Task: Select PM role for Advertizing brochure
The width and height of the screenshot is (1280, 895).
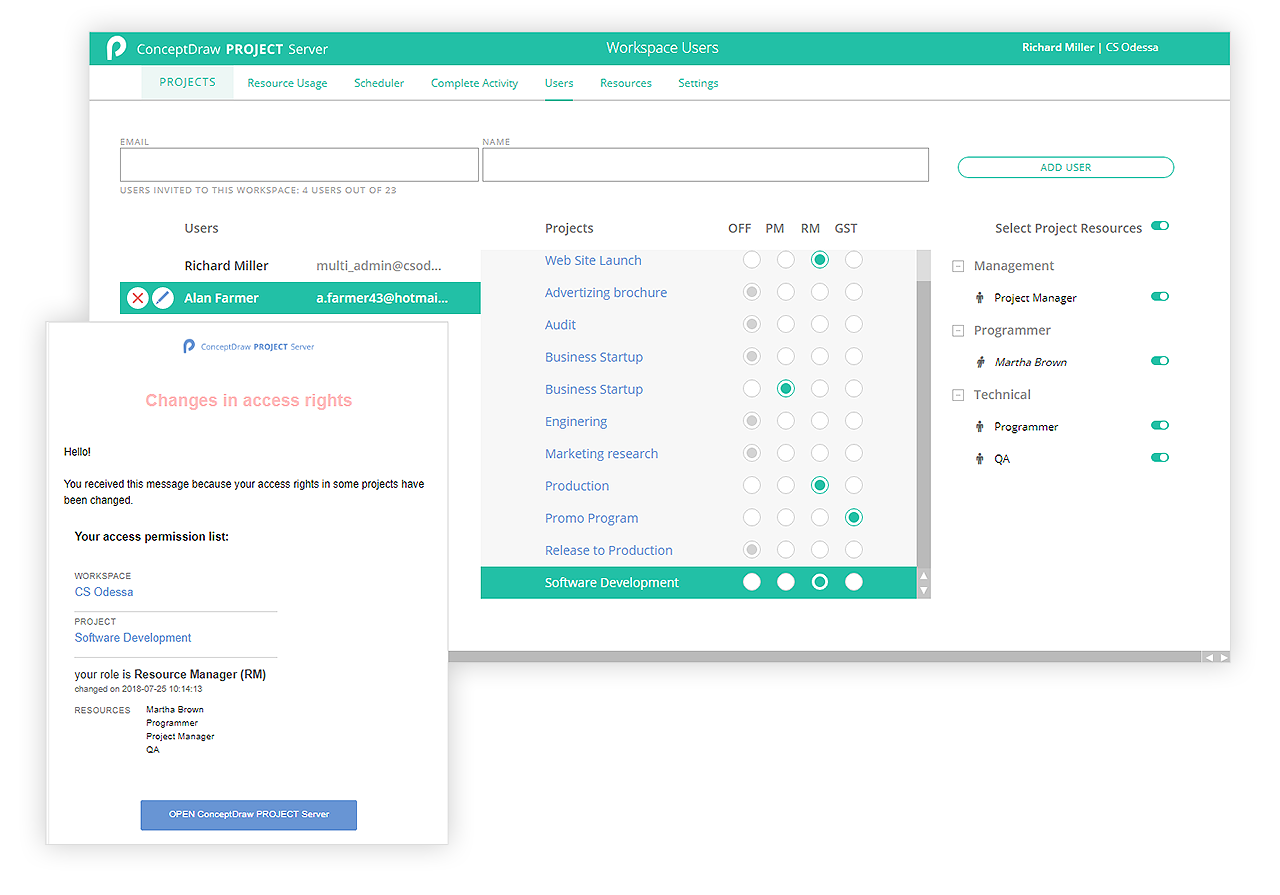Action: (786, 292)
